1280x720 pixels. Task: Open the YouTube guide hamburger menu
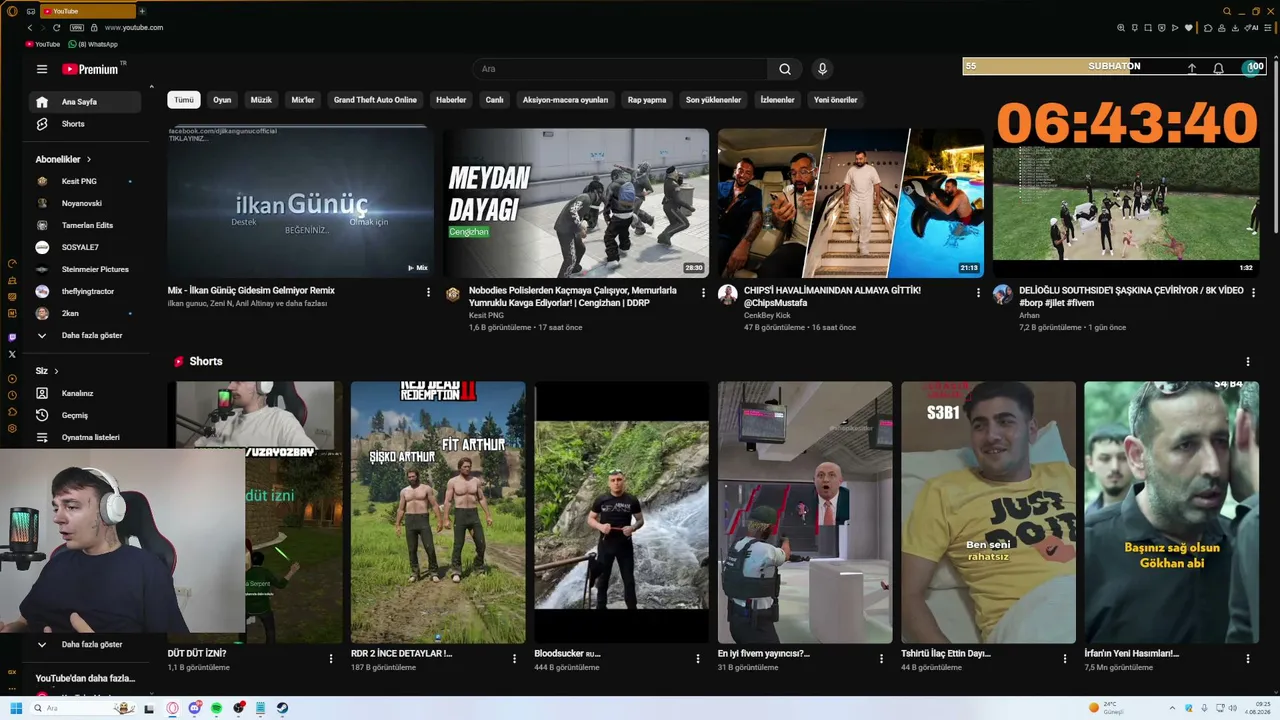coord(42,69)
